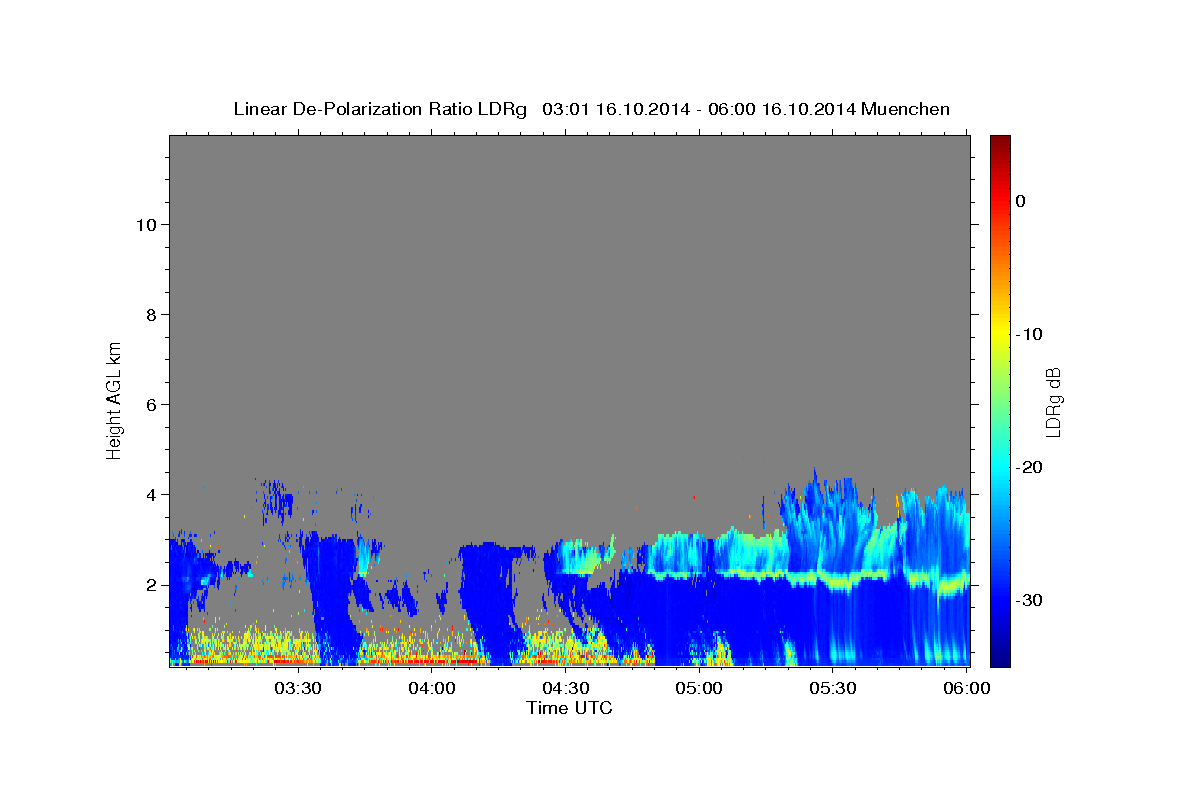Click the dark blue bottom of the colorbar
This screenshot has width=1200, height=800.
(1000, 657)
